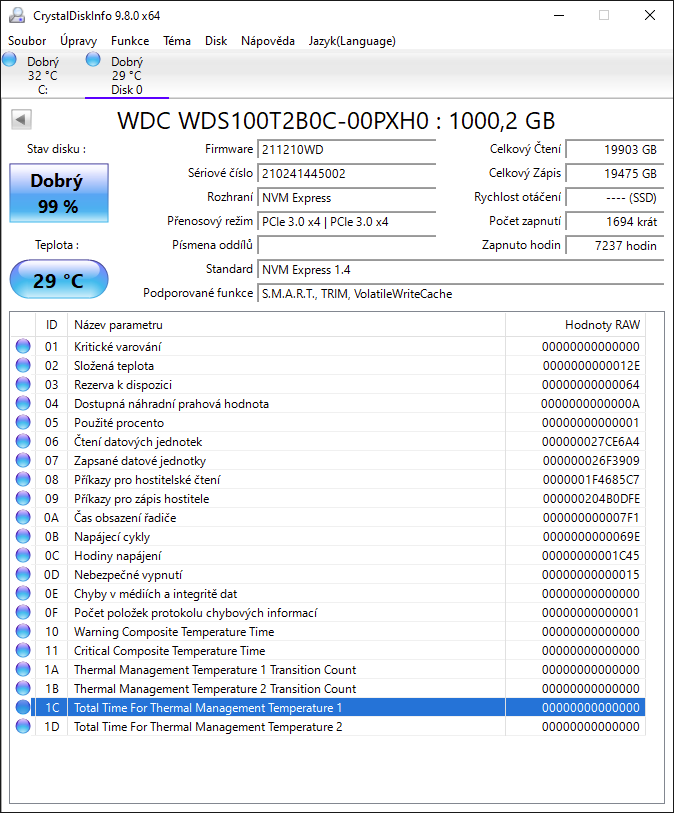Click the Hodnoty RAW column header
674x813 pixels.
(x=575, y=325)
